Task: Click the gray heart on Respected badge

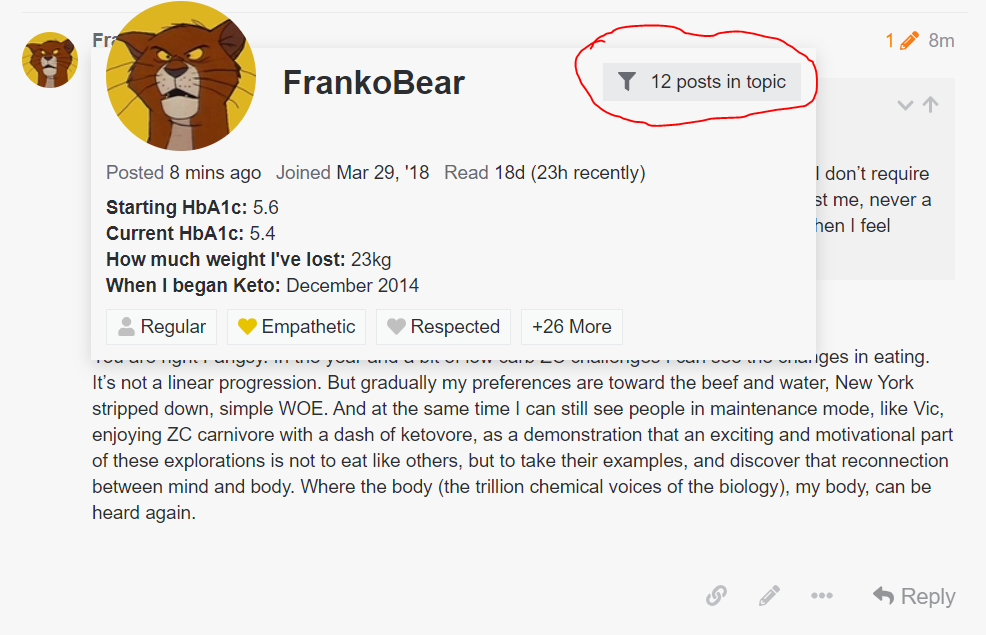Action: pyautogui.click(x=396, y=326)
